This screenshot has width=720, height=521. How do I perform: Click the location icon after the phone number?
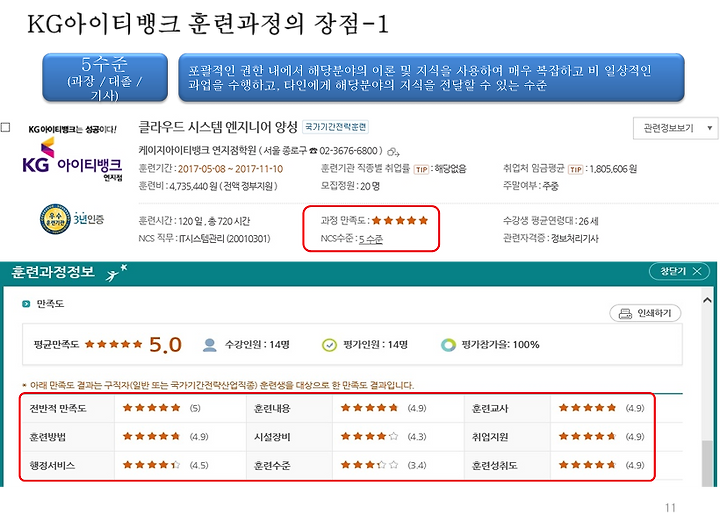(x=393, y=151)
